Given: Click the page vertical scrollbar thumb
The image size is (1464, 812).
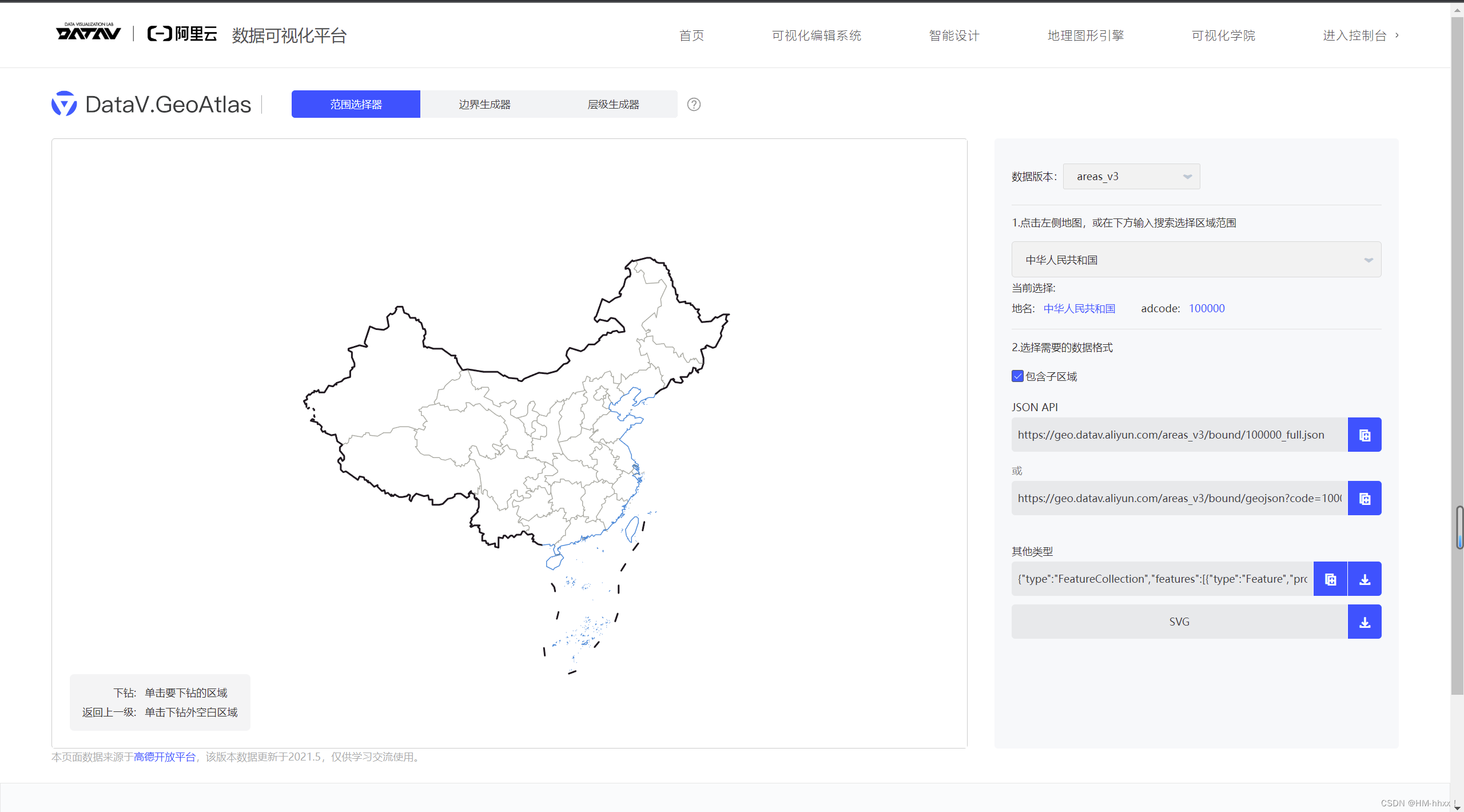Looking at the screenshot, I should [x=1457, y=355].
